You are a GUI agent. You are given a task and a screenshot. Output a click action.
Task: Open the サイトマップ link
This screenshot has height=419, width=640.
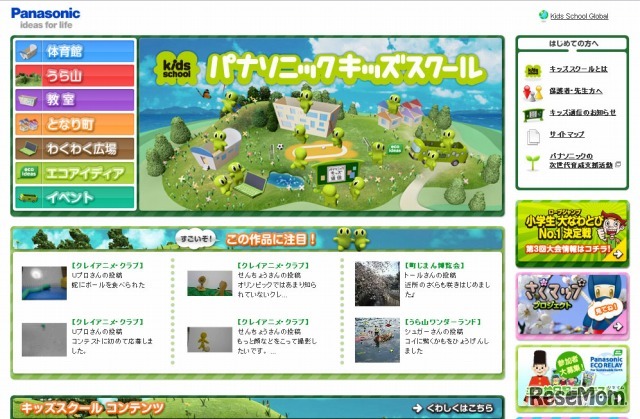tap(567, 134)
